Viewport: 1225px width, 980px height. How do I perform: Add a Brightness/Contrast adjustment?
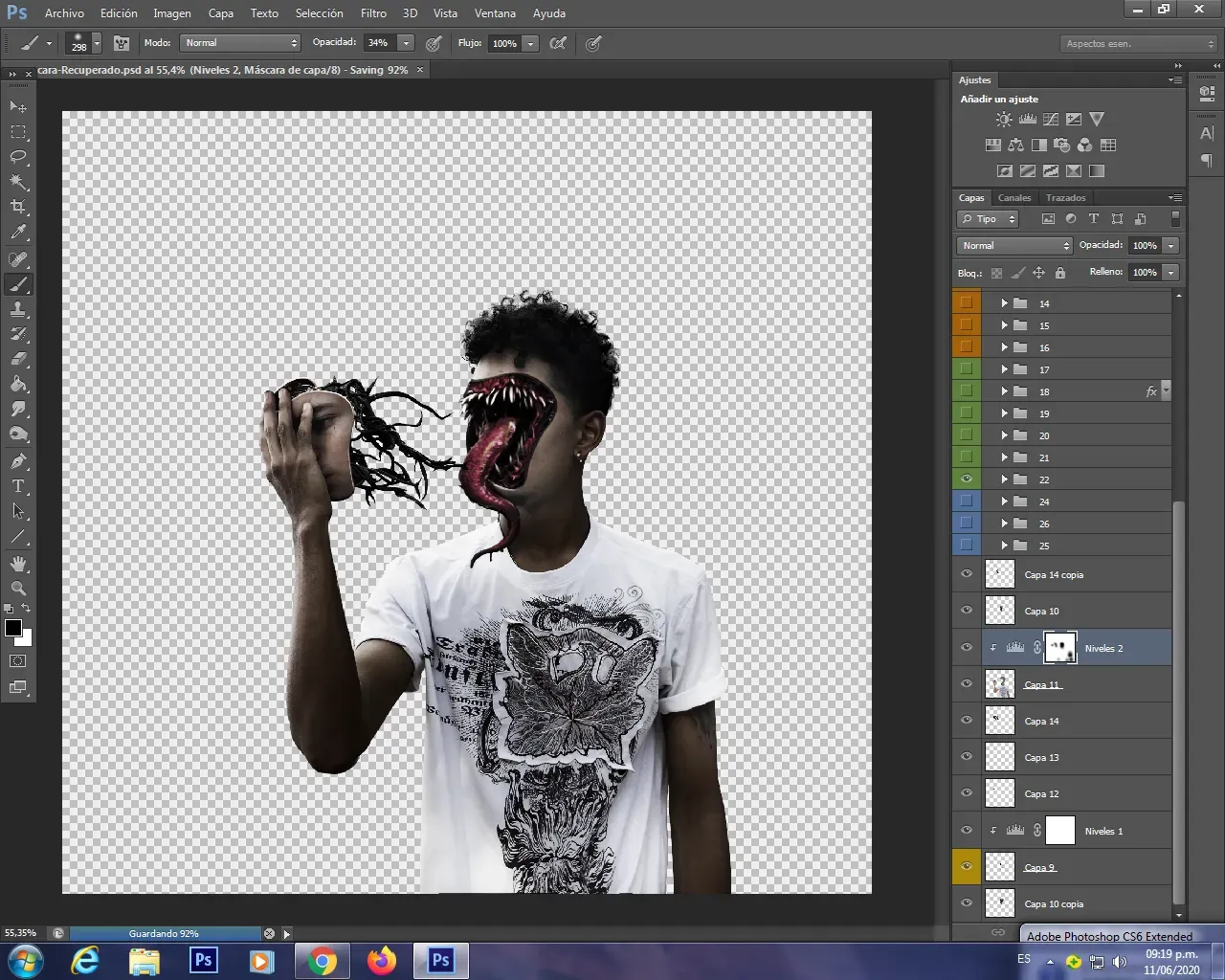click(1004, 120)
